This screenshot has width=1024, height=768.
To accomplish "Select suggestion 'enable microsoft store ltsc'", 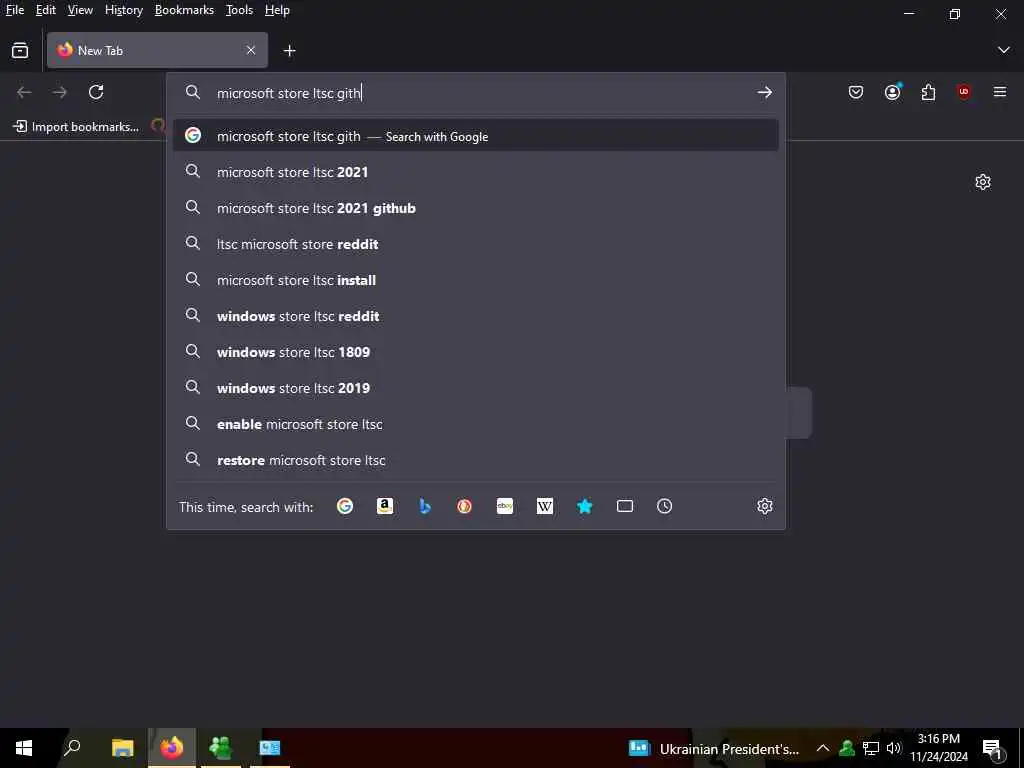I will (x=475, y=424).
